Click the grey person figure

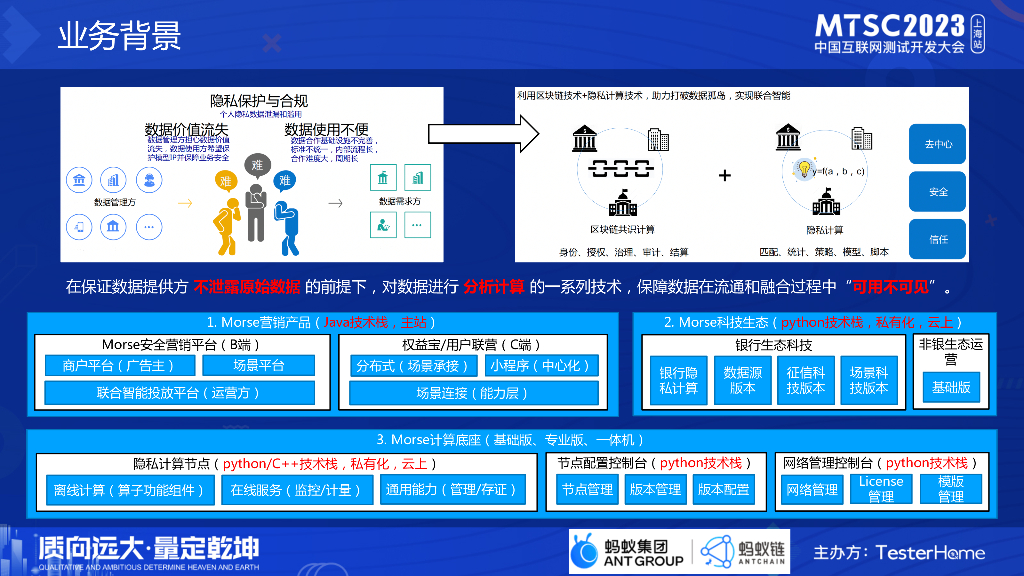tap(255, 212)
